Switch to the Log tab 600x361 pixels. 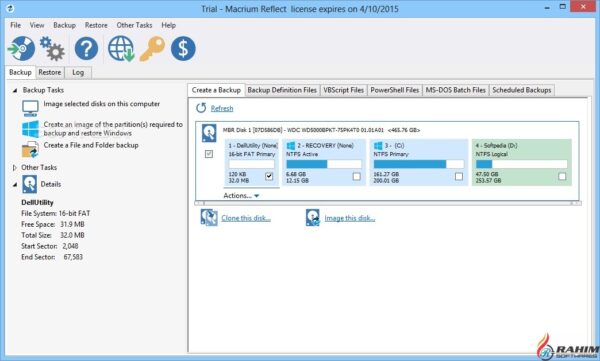(x=78, y=72)
